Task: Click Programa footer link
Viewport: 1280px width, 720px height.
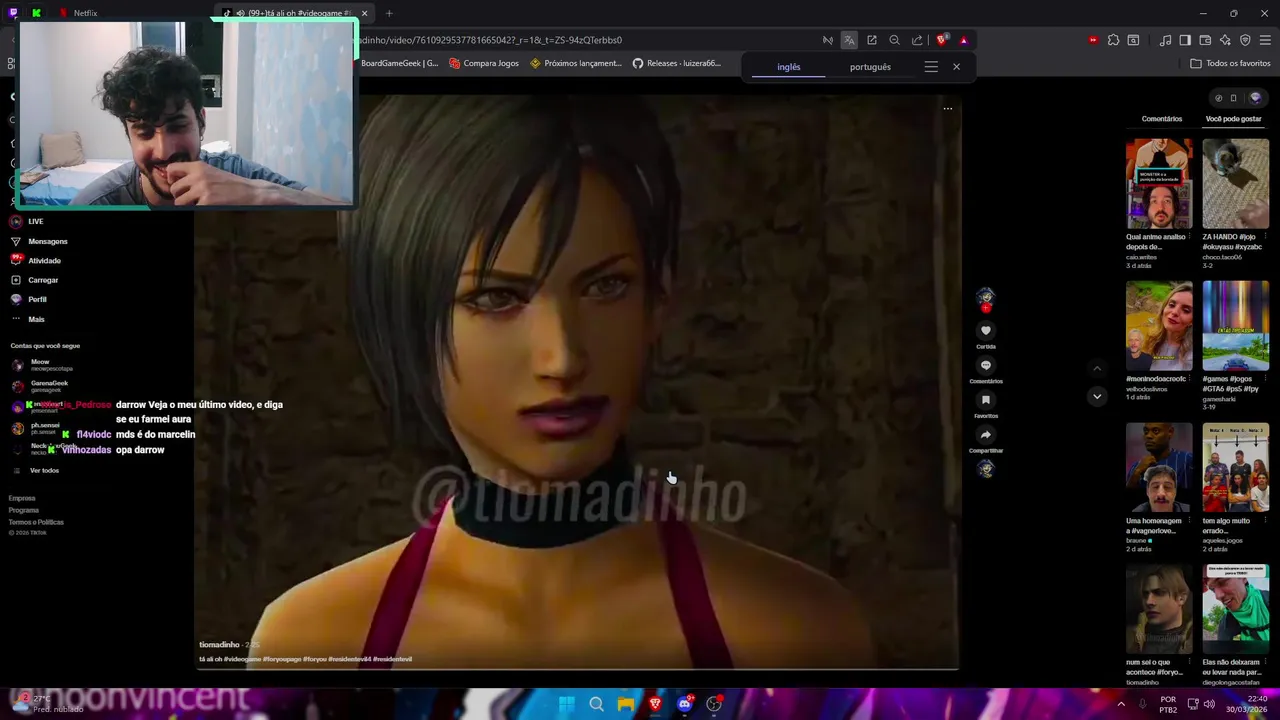Action: tap(23, 510)
